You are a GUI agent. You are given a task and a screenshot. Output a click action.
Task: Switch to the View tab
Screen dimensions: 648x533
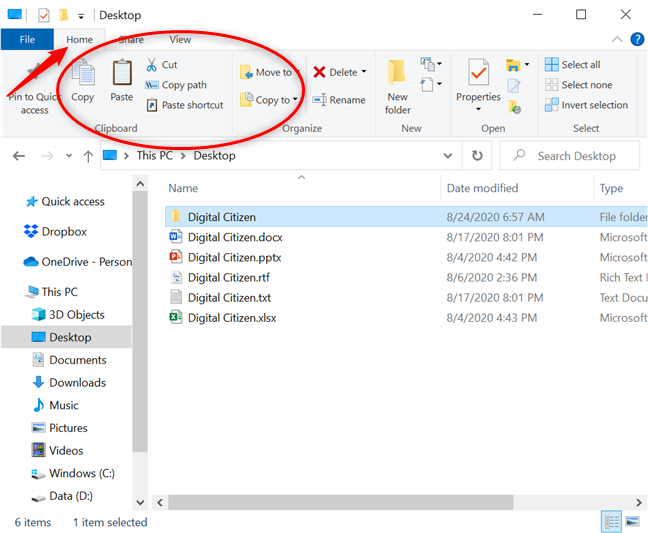[180, 40]
